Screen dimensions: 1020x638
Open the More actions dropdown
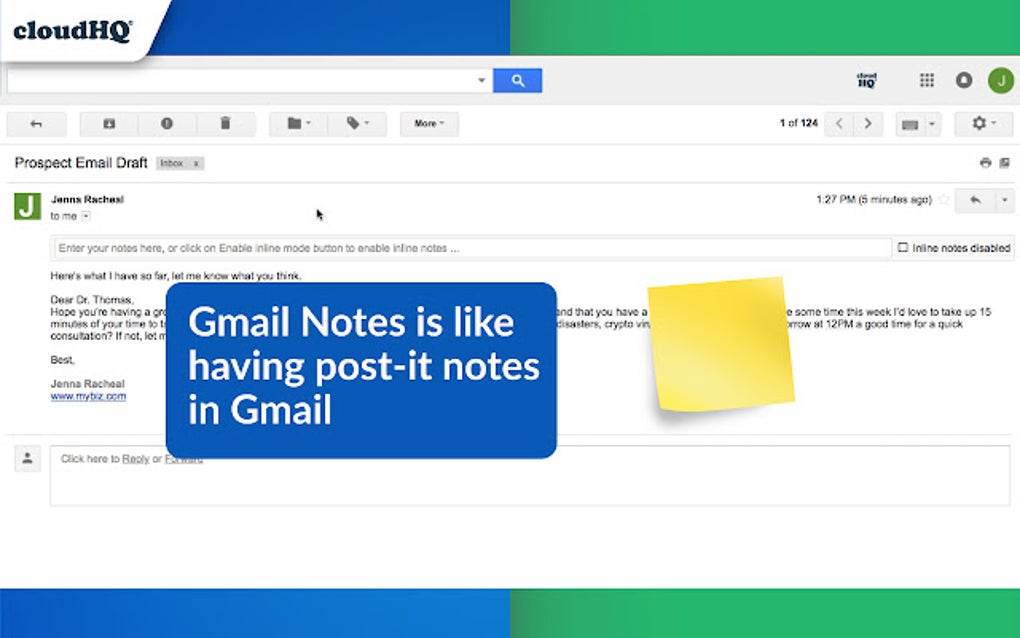pos(428,123)
